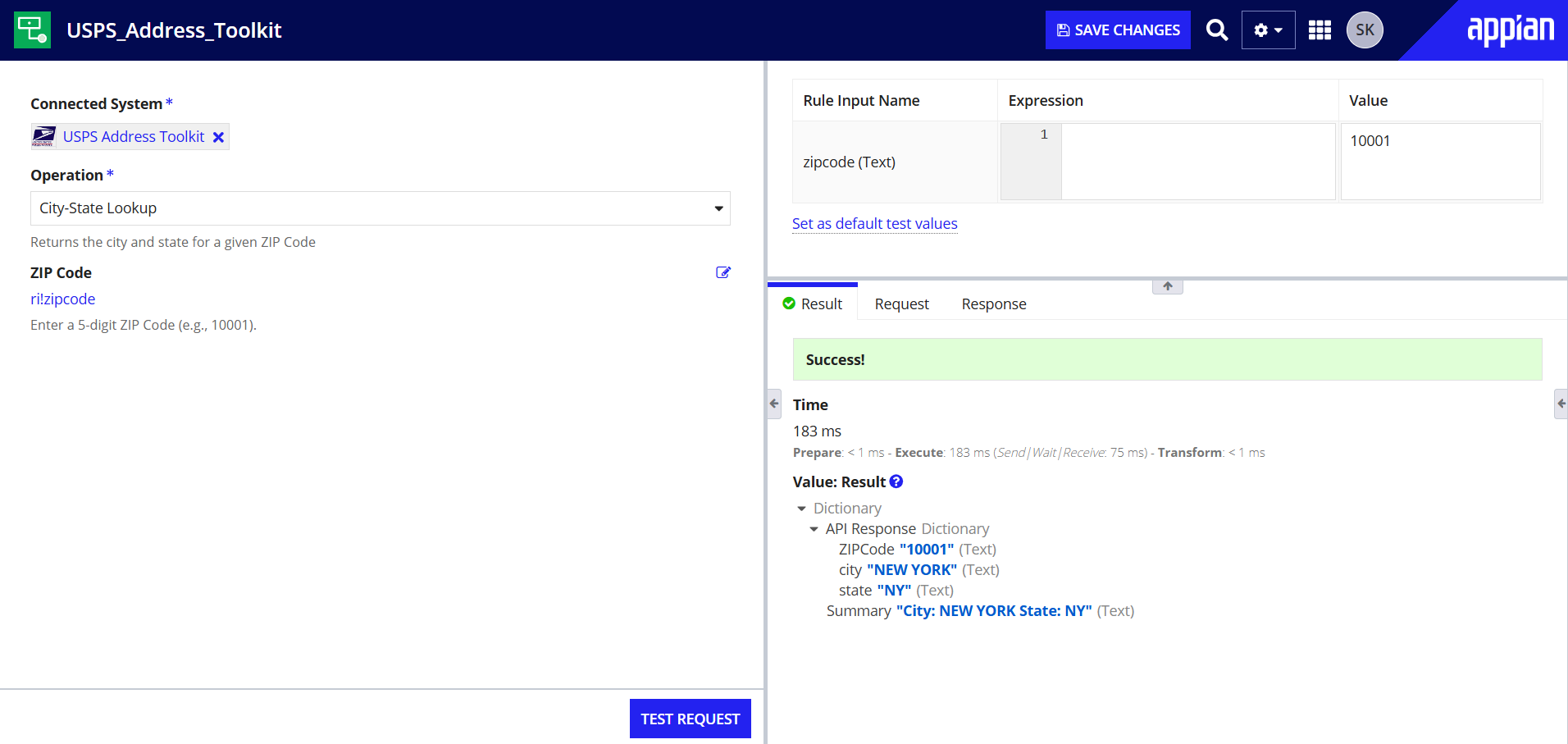
Task: Click the integration object icon beside USPS_Address_Toolkit
Action: [33, 30]
